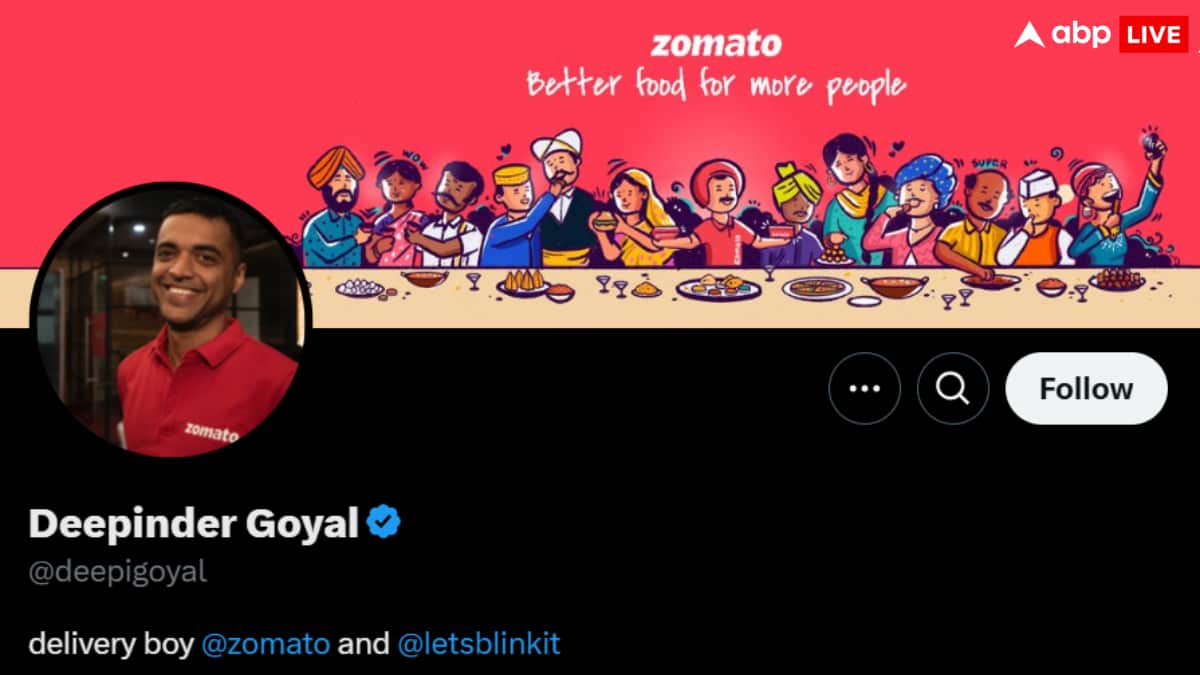Click the search magnifier icon on profile
Image resolution: width=1200 pixels, height=675 pixels.
(953, 389)
